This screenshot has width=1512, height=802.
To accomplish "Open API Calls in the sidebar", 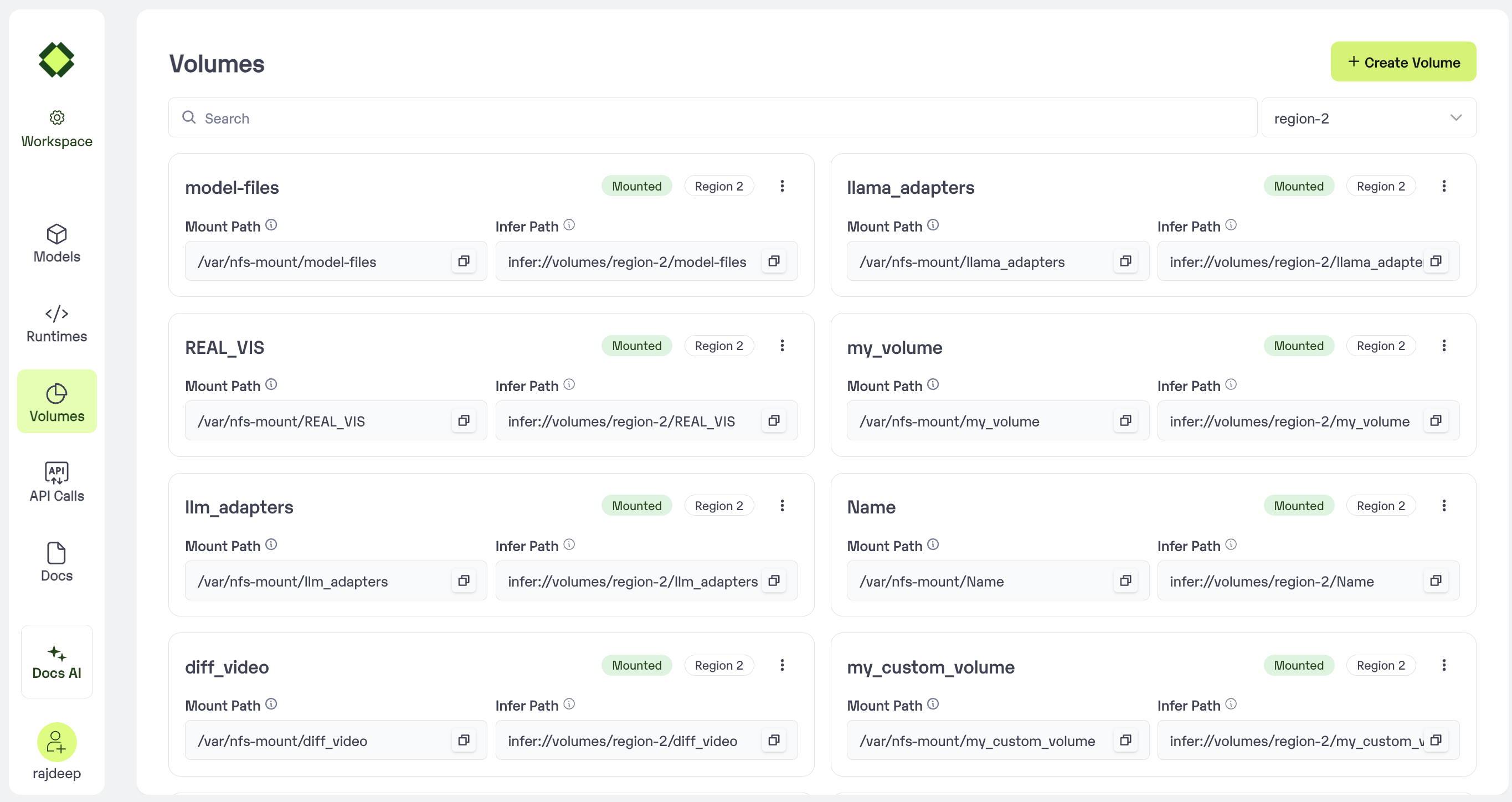I will point(56,482).
